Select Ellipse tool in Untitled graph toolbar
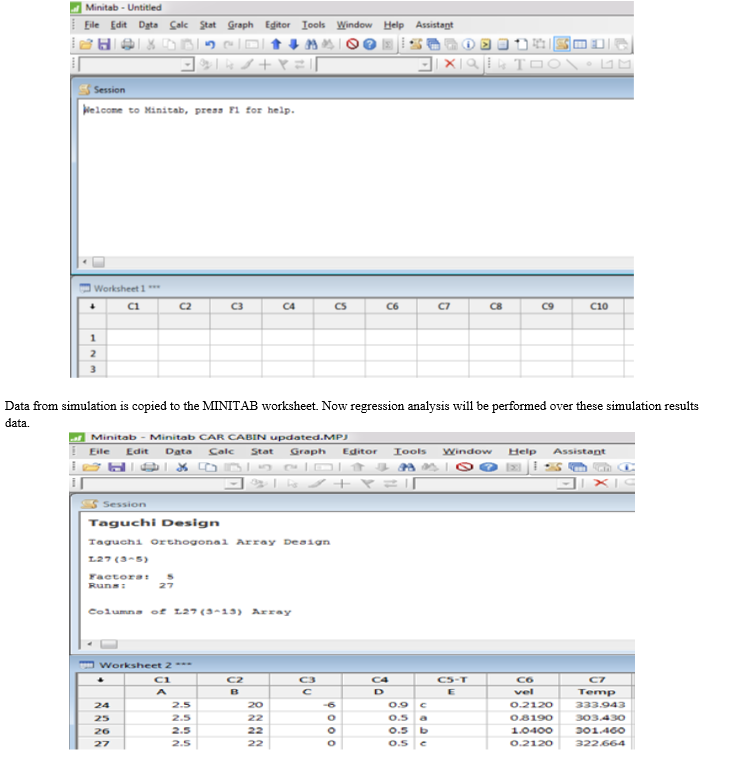Viewport: 737px width, 760px height. pos(554,64)
